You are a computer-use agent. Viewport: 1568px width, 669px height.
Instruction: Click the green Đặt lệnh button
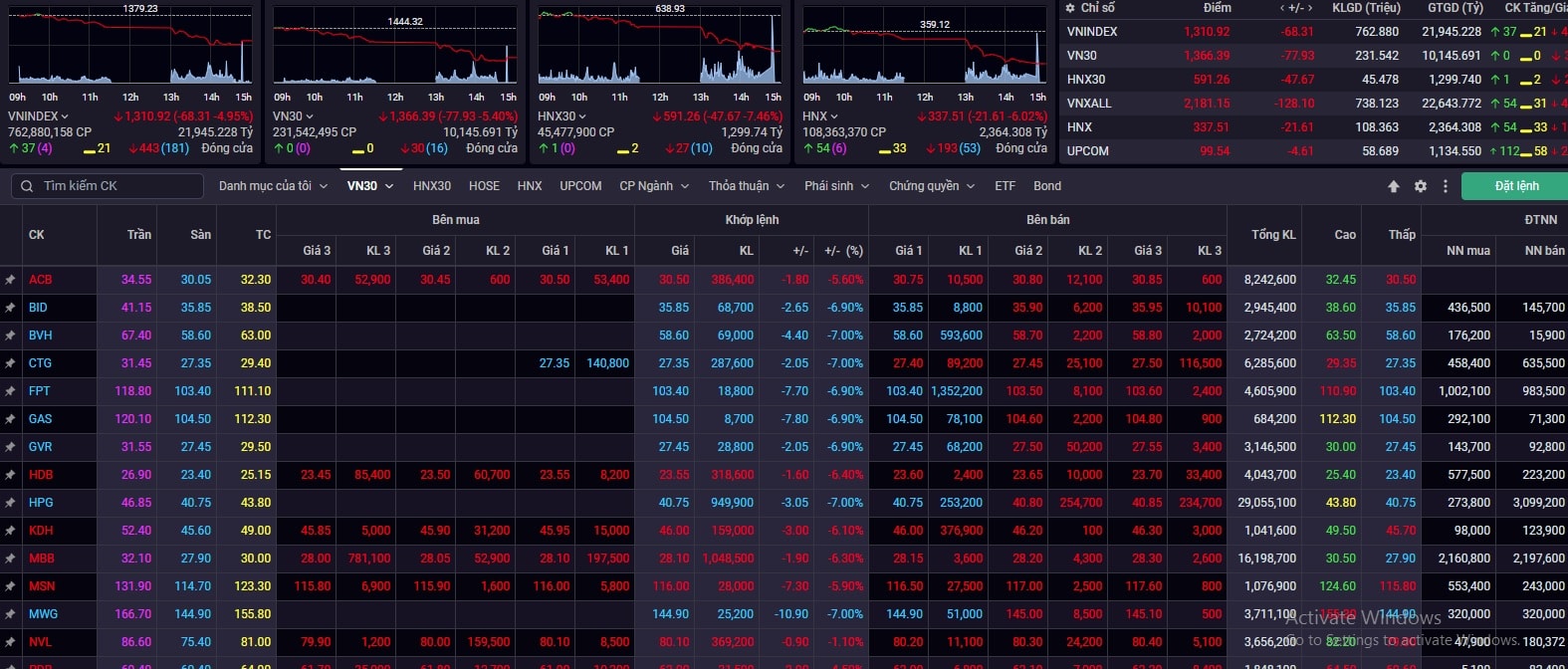(1514, 186)
